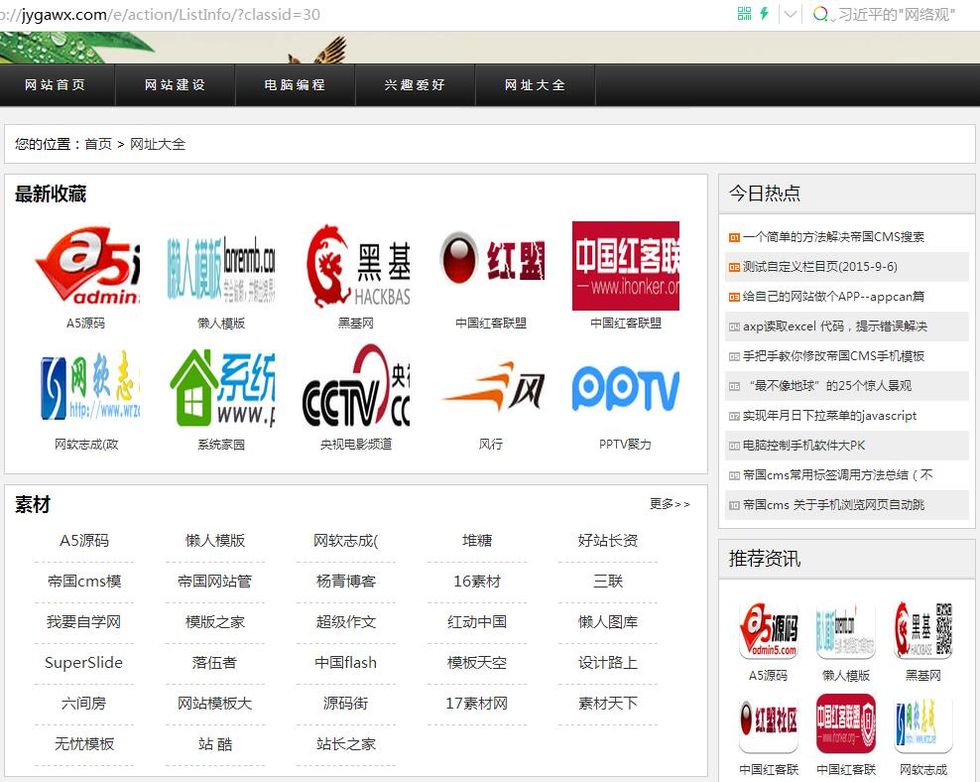Open the 风行 orange-streak logo
Screen dimensions: 980x782
click(x=491, y=388)
